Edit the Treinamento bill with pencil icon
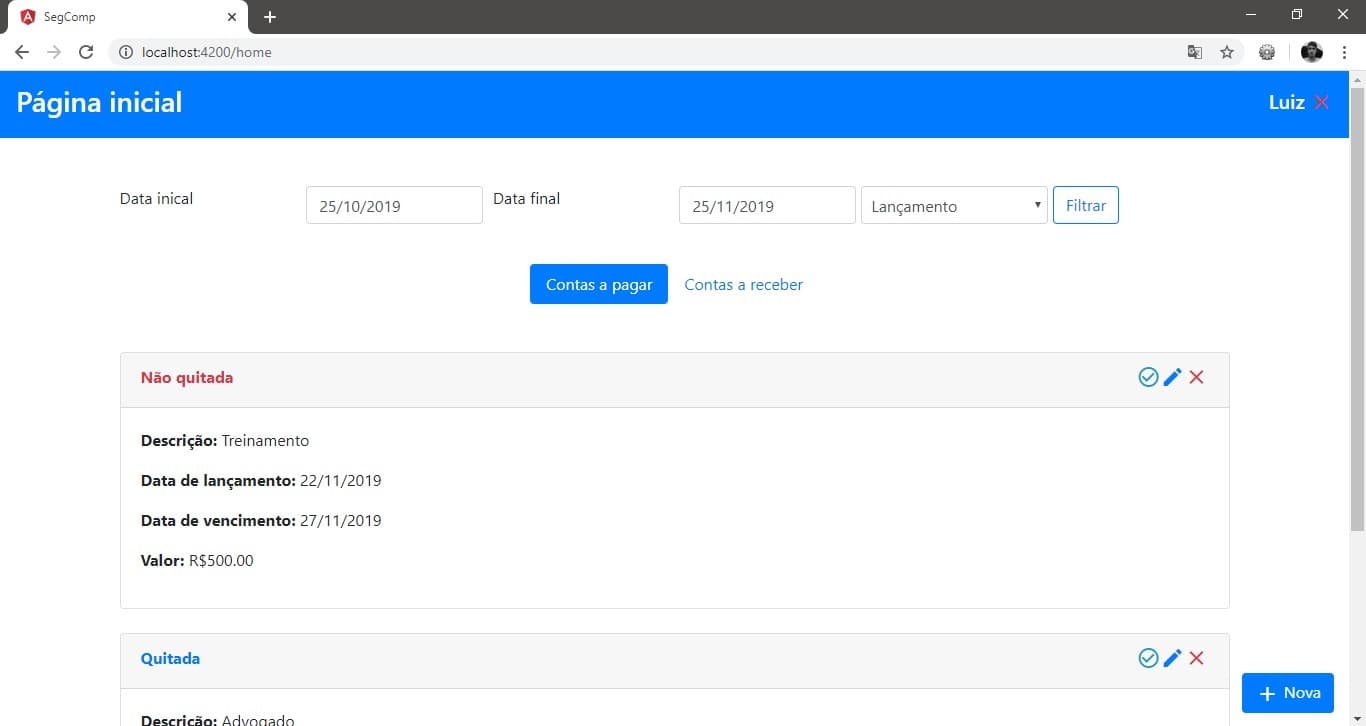The height and width of the screenshot is (726, 1366). (x=1172, y=377)
